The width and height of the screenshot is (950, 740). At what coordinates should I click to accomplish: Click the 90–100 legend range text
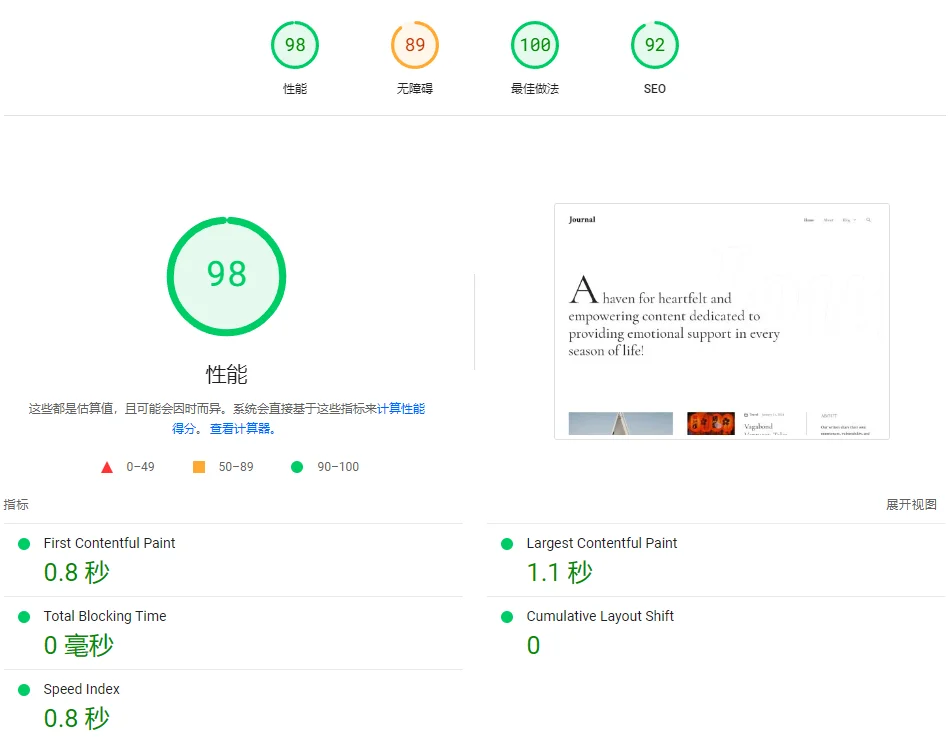coord(338,467)
